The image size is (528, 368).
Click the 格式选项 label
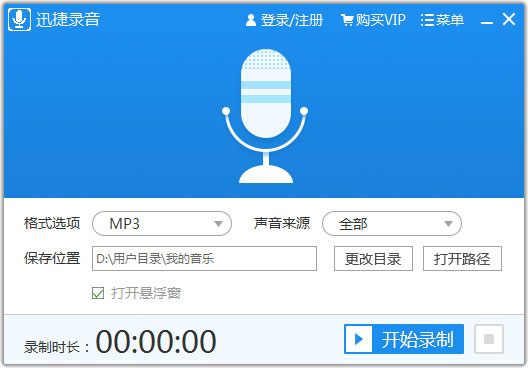click(x=52, y=223)
